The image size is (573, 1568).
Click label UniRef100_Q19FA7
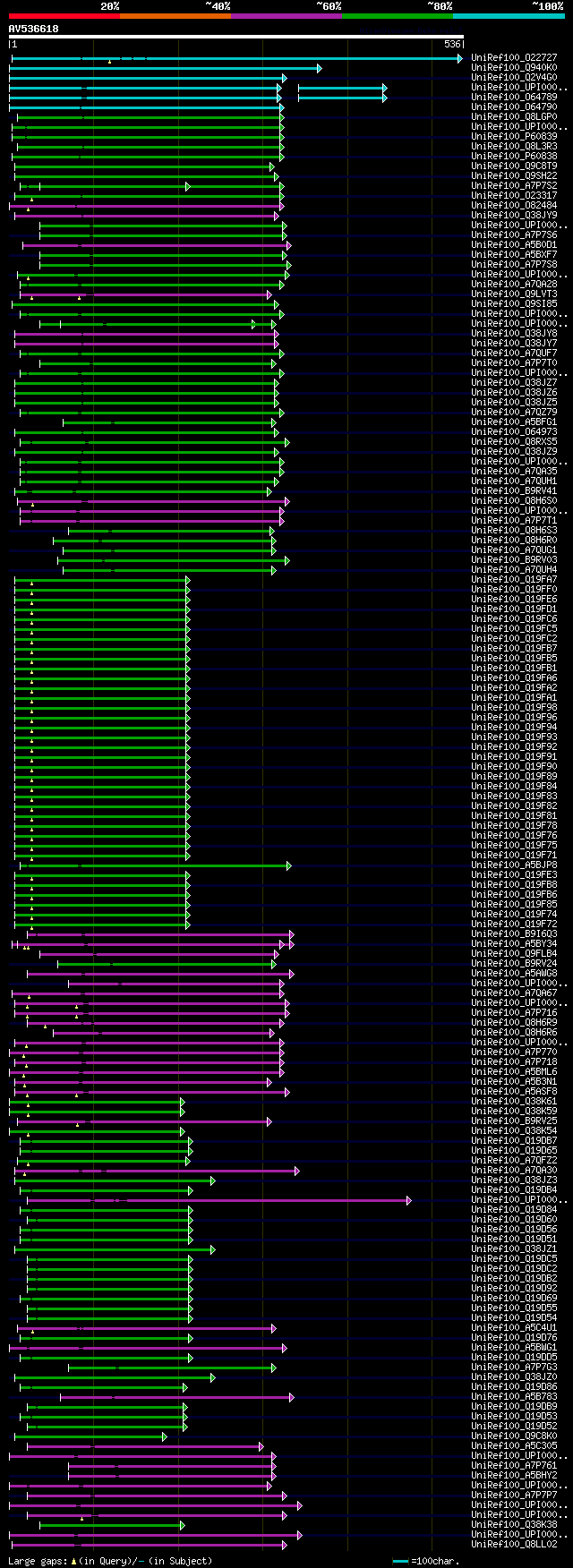(514, 580)
